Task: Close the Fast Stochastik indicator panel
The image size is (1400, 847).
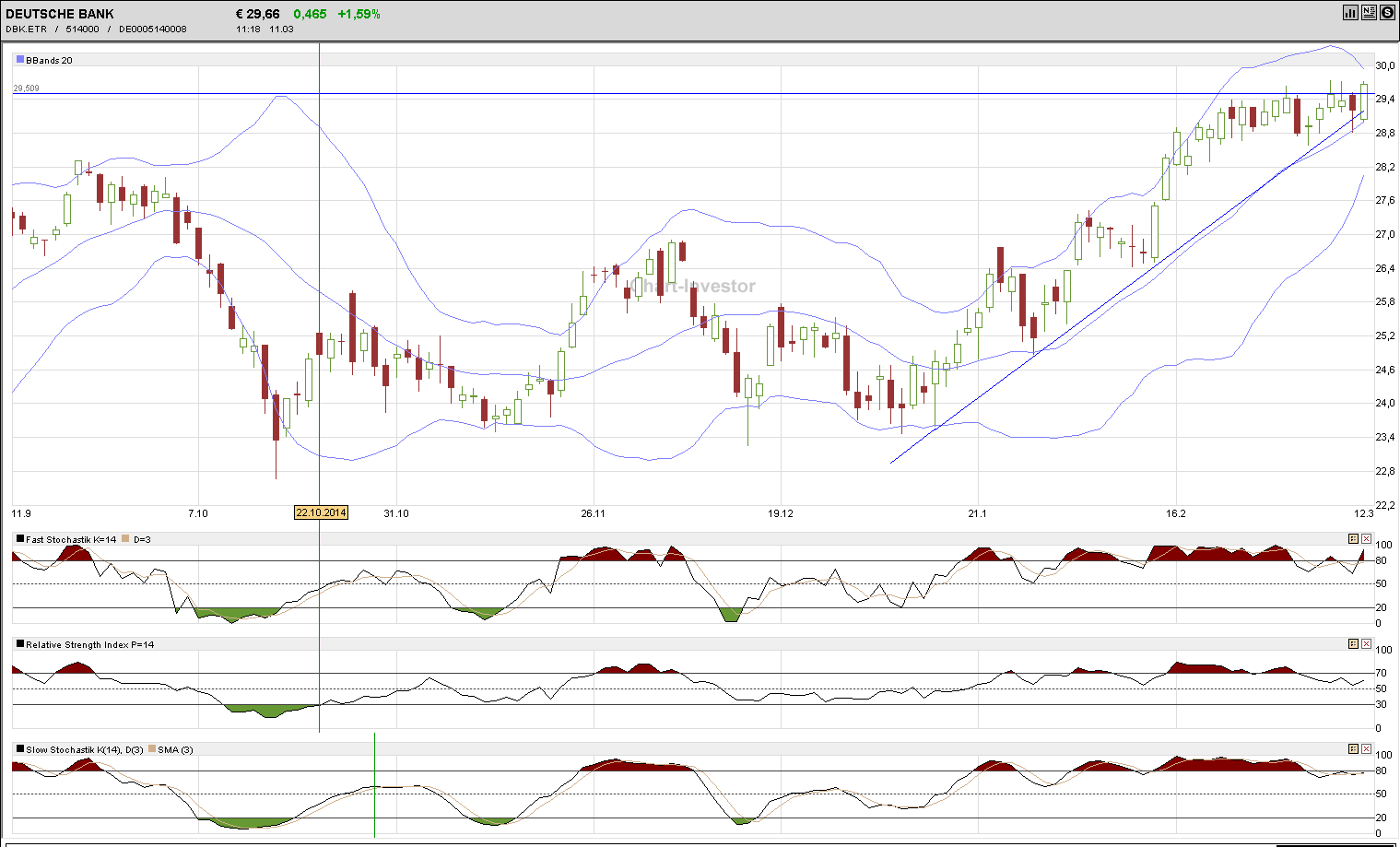Action: [x=1366, y=538]
